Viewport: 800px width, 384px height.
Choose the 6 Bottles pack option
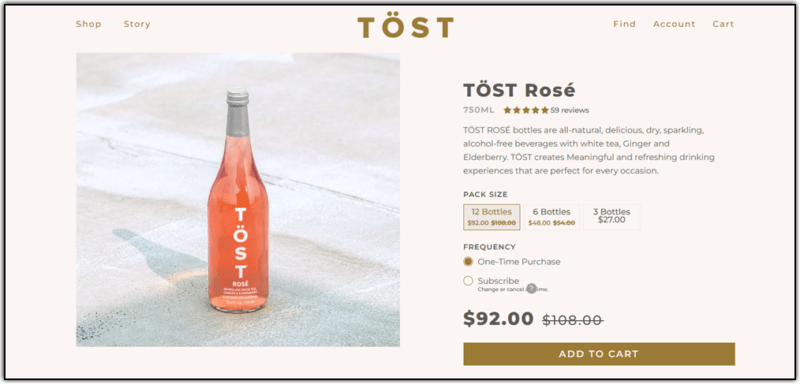point(552,217)
